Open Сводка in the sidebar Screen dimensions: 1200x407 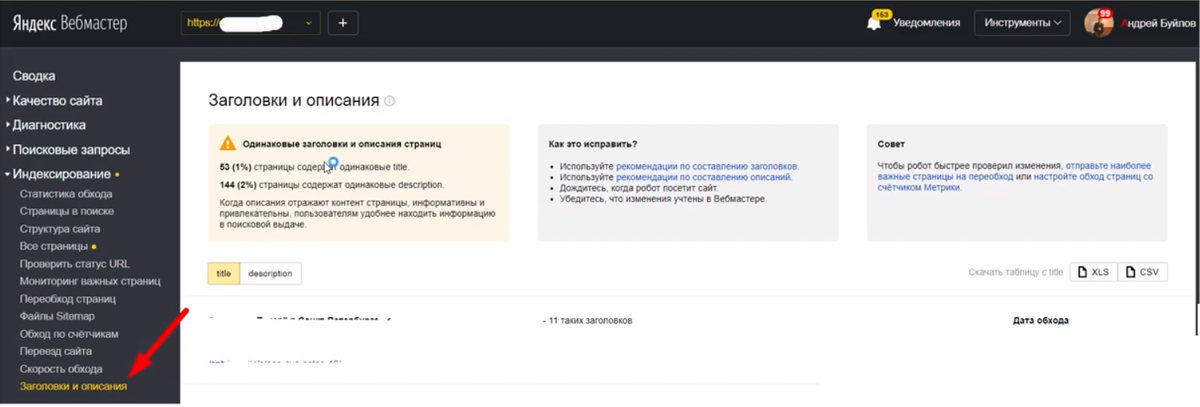(x=34, y=76)
